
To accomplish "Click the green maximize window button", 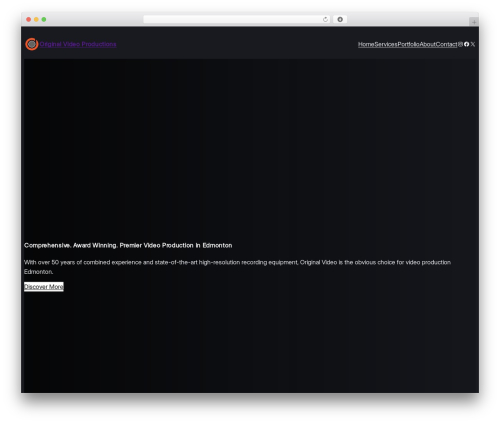I will coord(44,19).
